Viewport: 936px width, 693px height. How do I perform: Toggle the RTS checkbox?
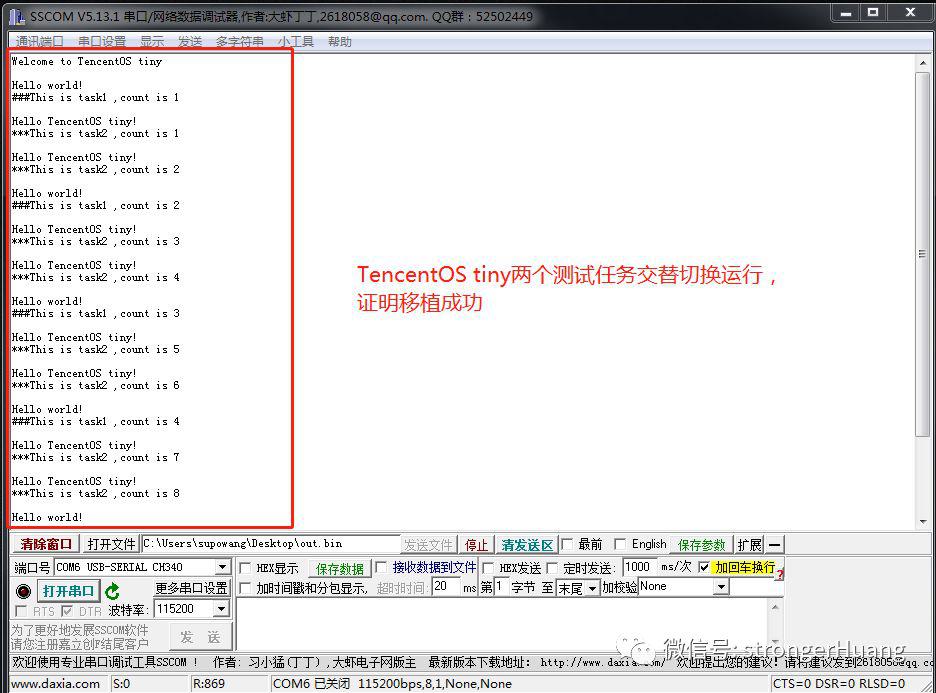[x=21, y=611]
